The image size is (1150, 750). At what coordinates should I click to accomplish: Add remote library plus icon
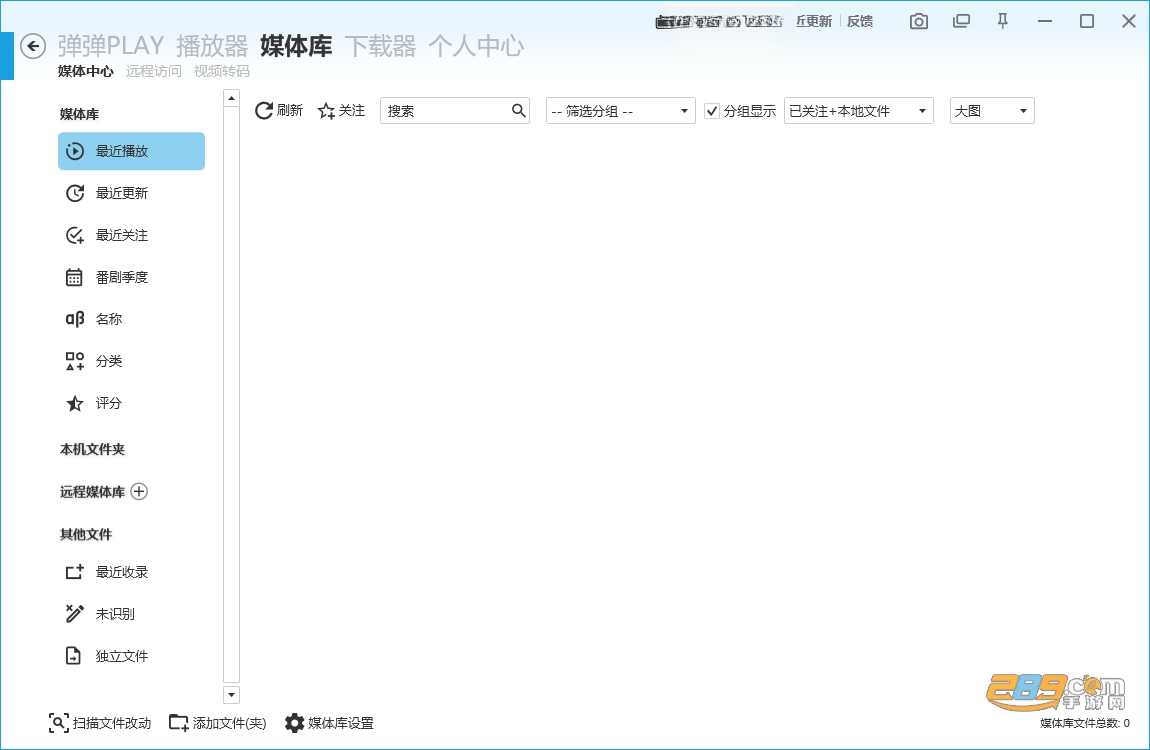(139, 491)
